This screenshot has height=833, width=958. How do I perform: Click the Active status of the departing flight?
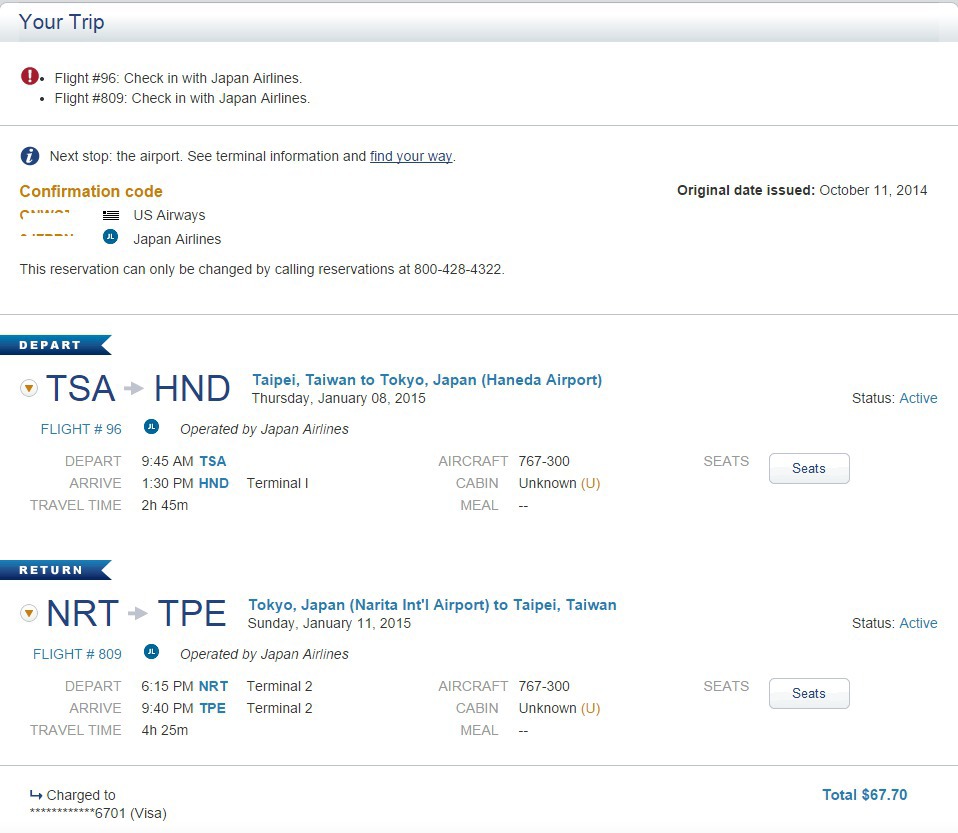[918, 398]
